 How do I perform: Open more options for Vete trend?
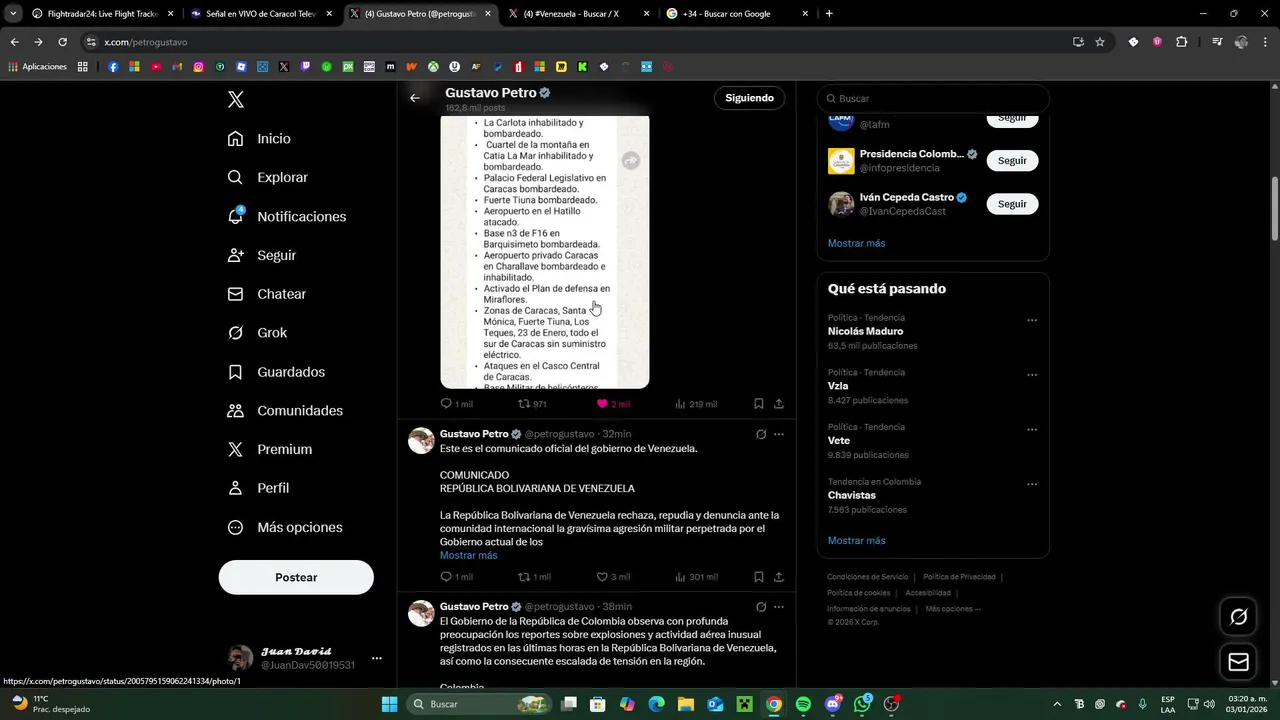point(1032,430)
